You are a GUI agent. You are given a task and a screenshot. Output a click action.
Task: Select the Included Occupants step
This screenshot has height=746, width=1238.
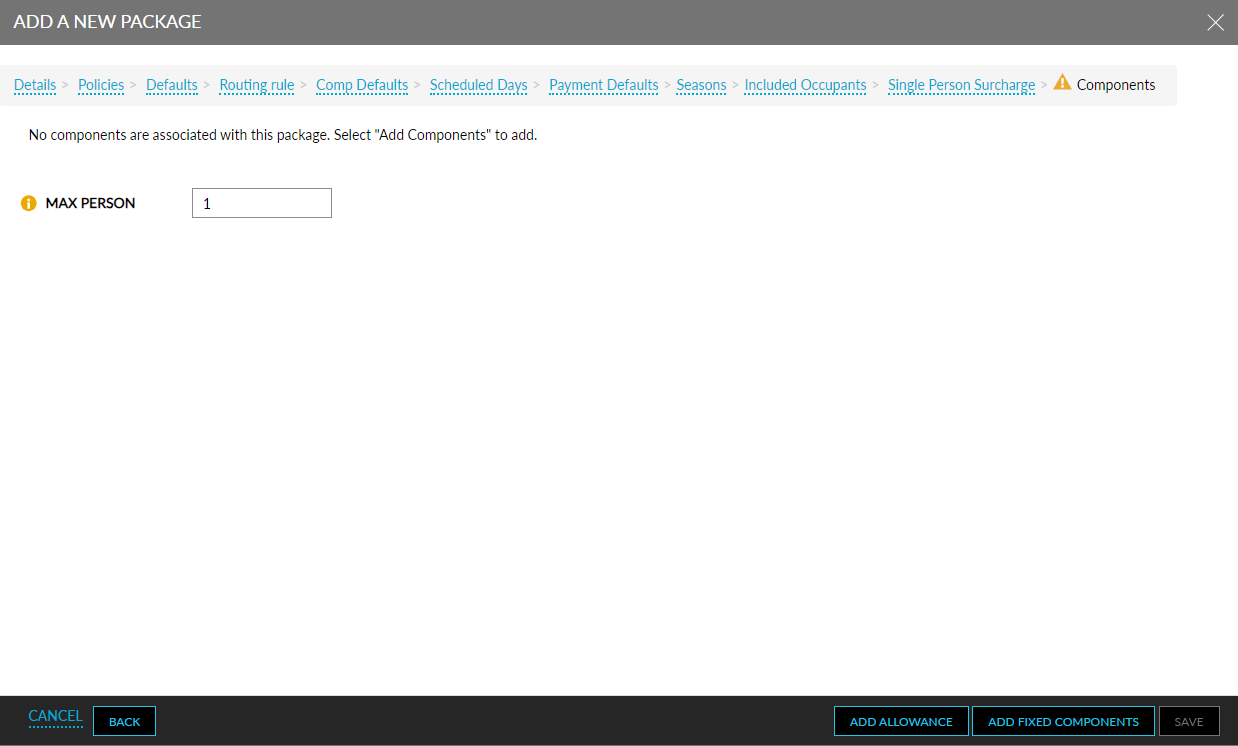(805, 85)
